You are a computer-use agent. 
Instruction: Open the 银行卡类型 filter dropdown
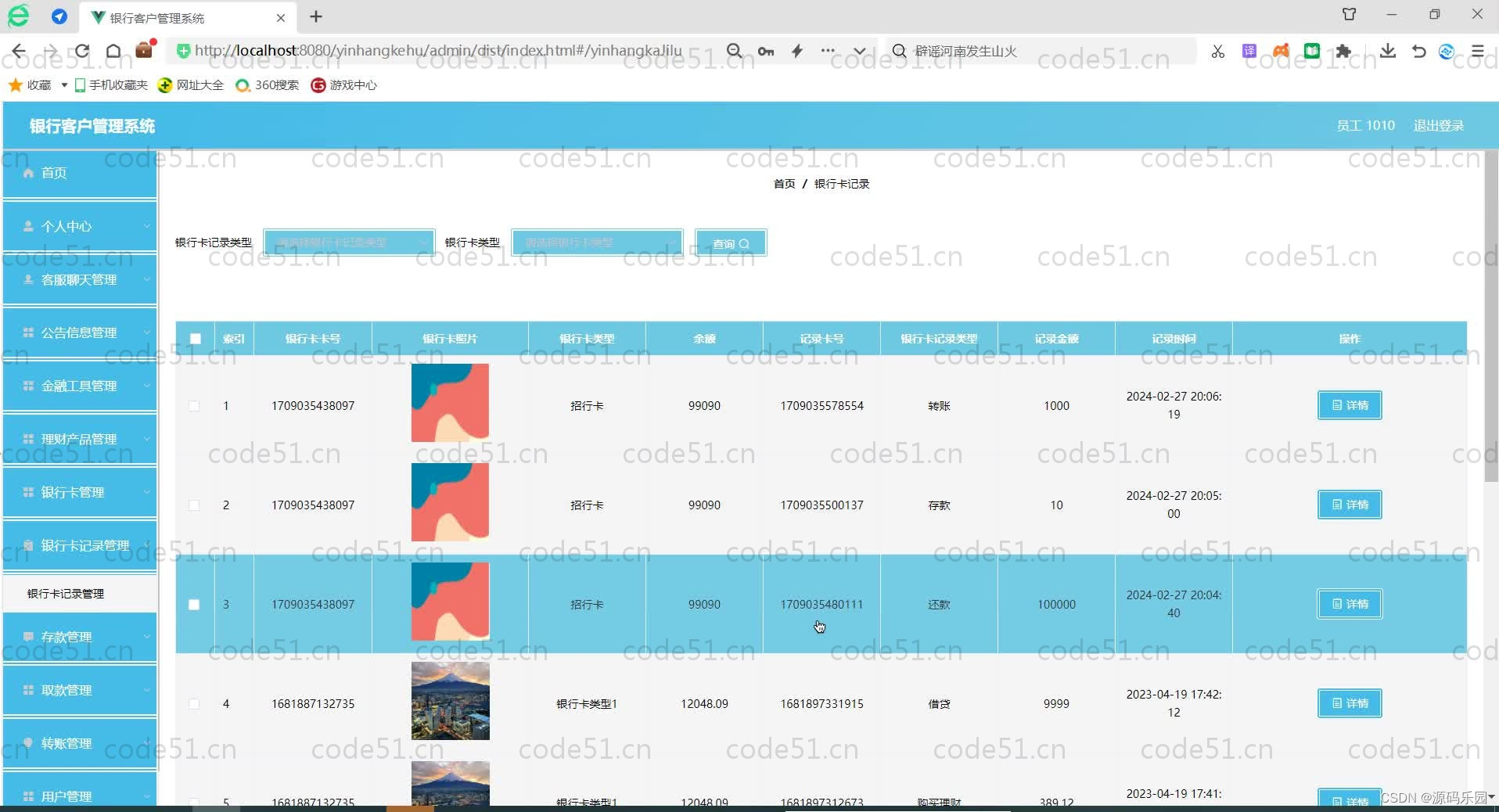(596, 243)
